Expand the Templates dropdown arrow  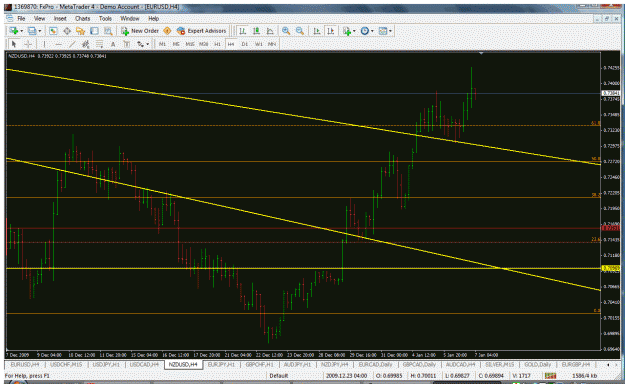[390, 31]
